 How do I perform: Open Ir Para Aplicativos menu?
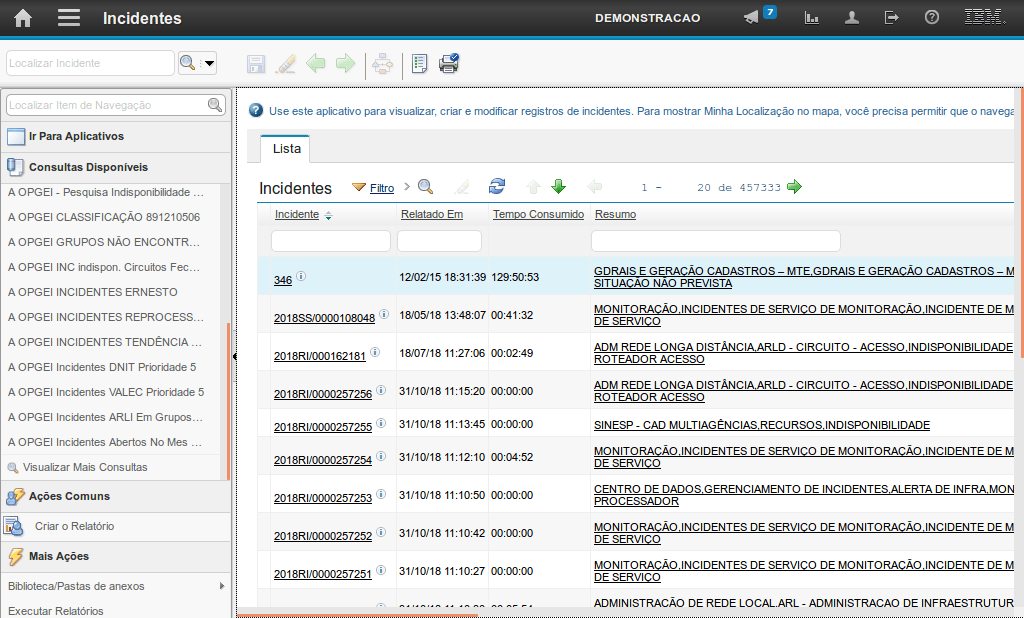(116, 137)
